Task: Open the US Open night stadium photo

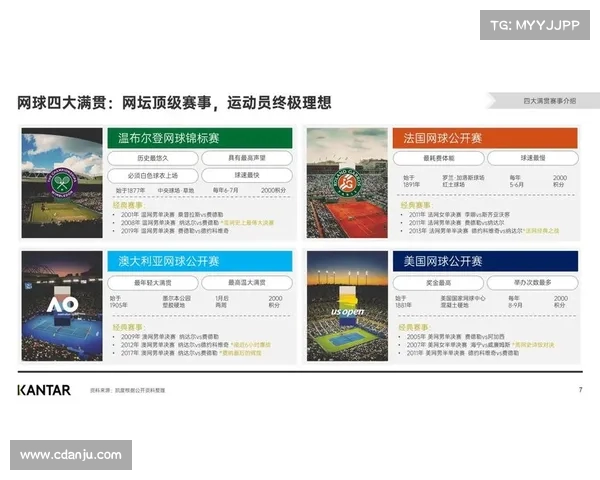Action: [x=347, y=306]
